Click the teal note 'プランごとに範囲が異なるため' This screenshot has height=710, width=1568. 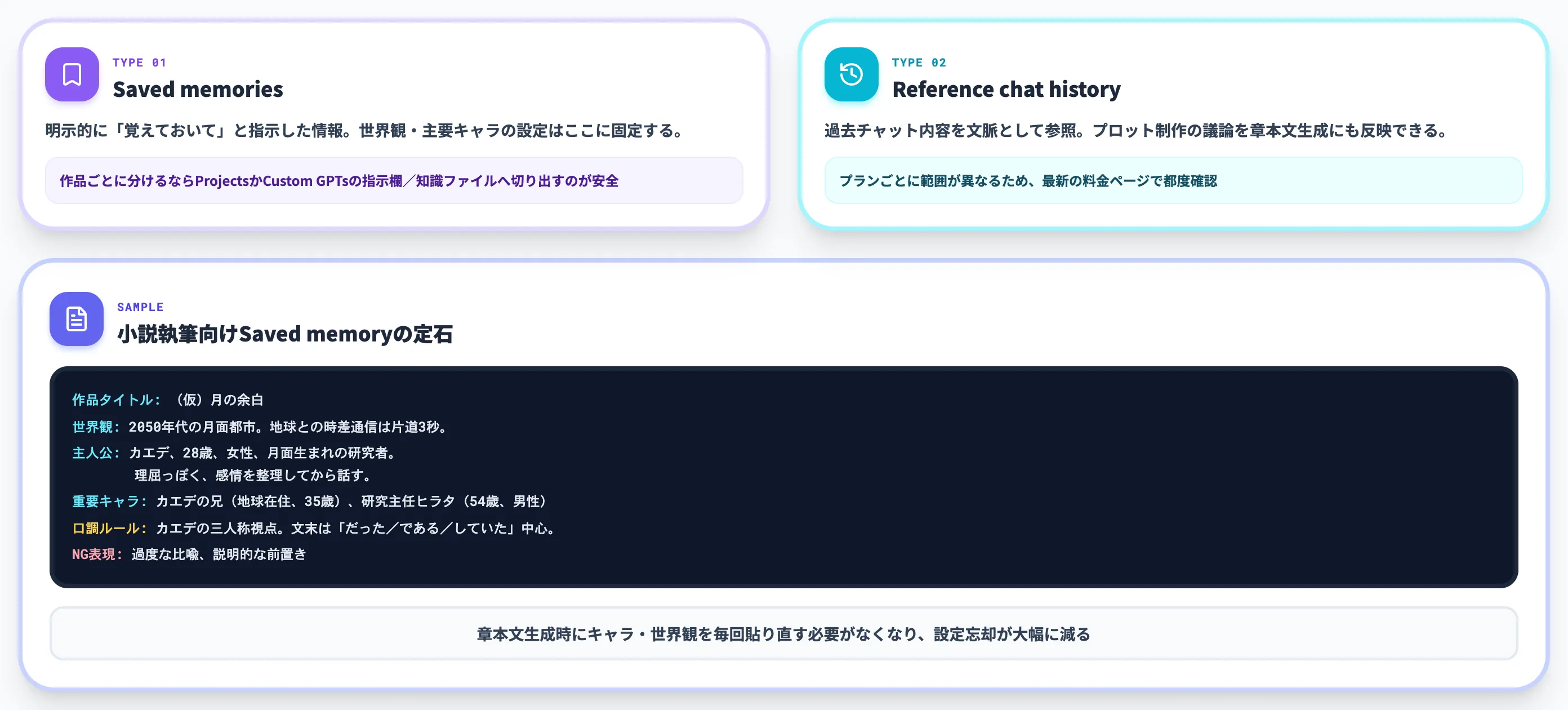point(1173,181)
